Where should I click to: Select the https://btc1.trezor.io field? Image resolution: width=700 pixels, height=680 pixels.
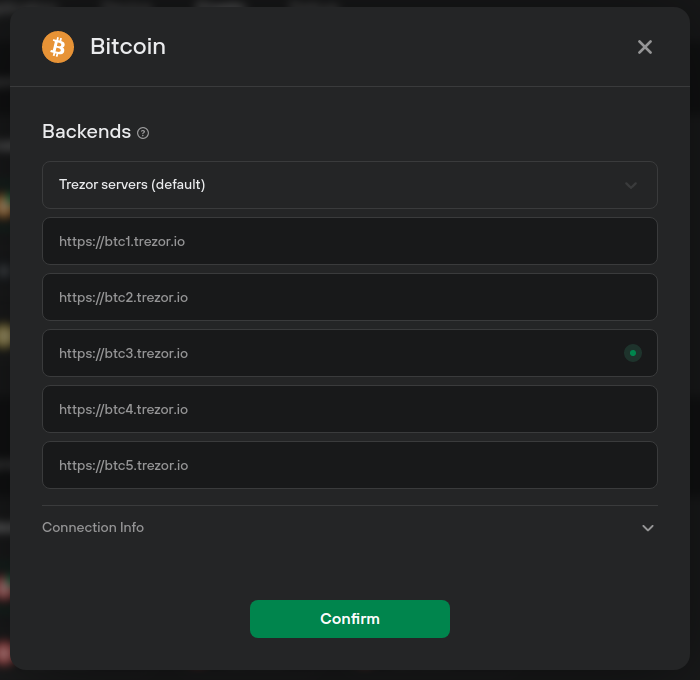point(350,241)
